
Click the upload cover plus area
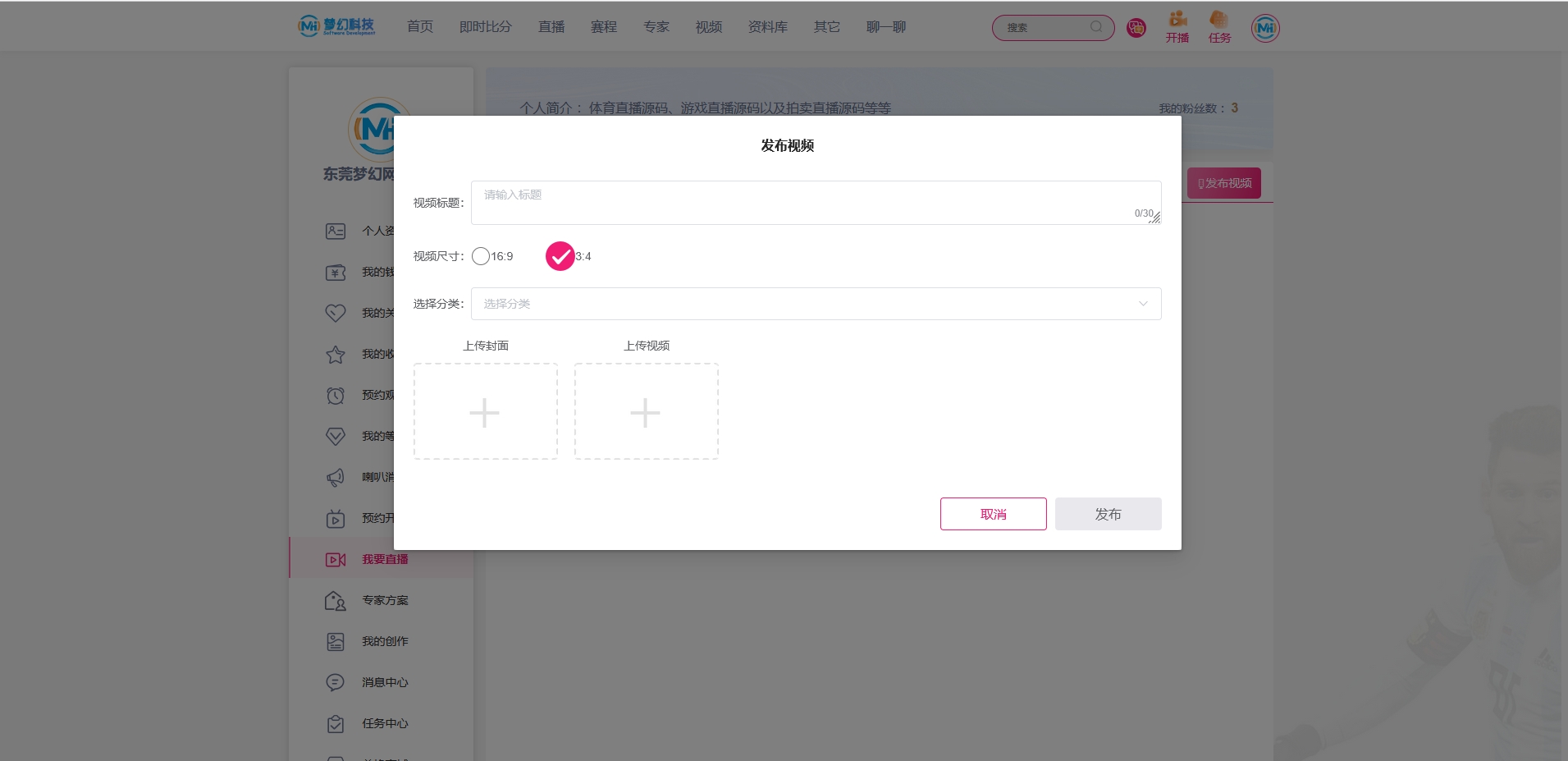[485, 411]
